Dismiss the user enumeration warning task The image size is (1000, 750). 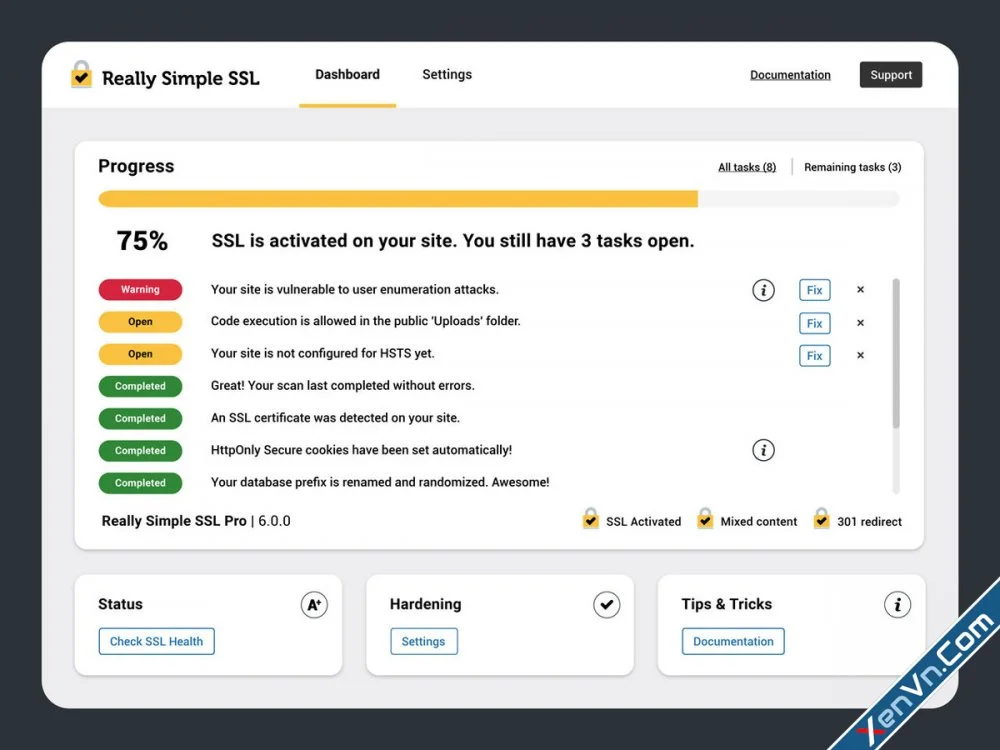(860, 290)
